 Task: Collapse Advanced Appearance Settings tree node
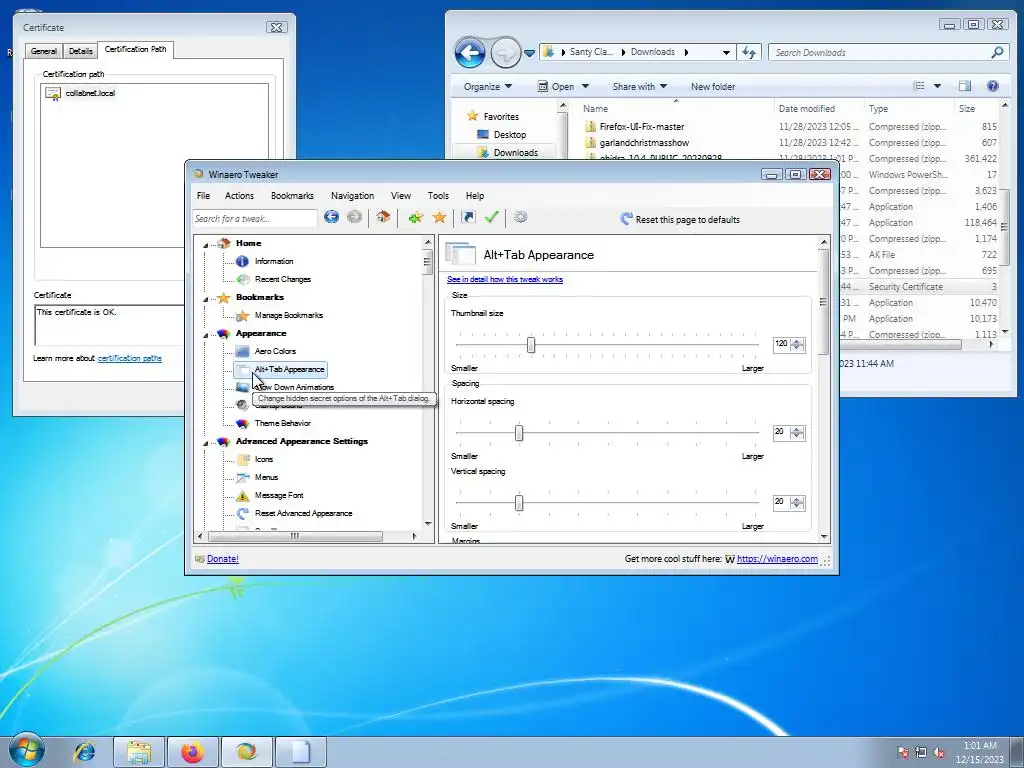tap(206, 443)
